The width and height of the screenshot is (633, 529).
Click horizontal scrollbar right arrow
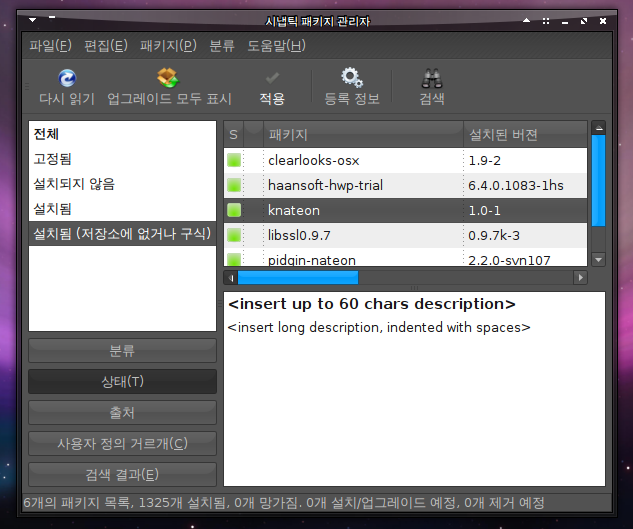pyautogui.click(x=581, y=278)
